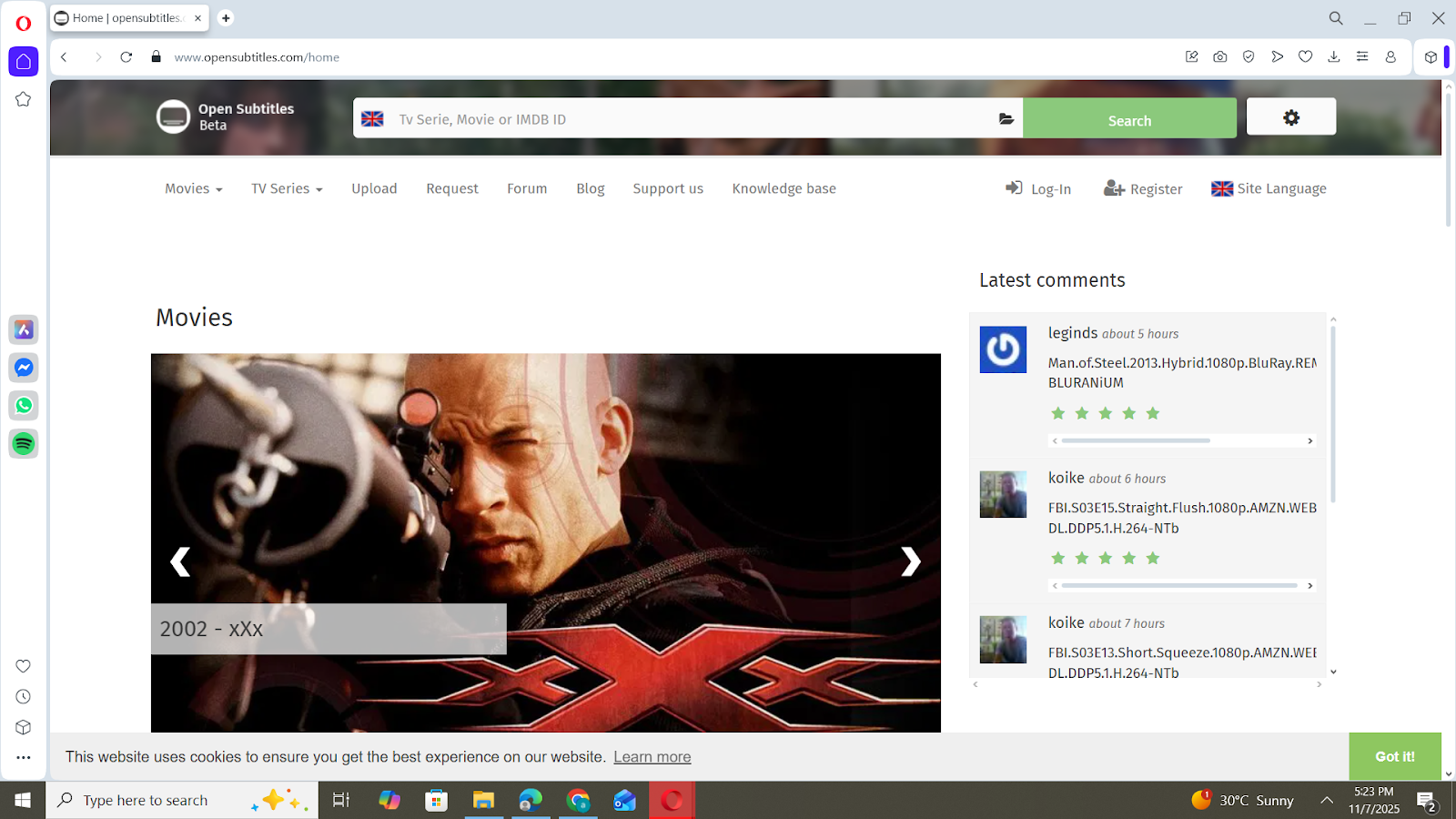Open sidebar History clock icon
The width and height of the screenshot is (1456, 819).
click(24, 697)
